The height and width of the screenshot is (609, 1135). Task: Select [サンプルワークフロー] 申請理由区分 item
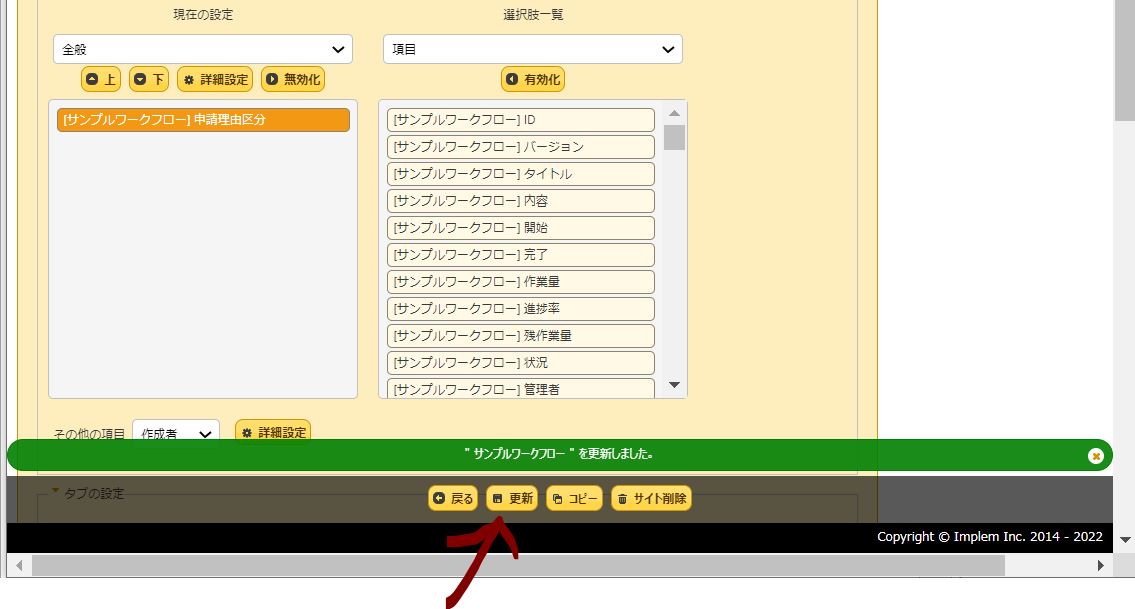point(203,119)
